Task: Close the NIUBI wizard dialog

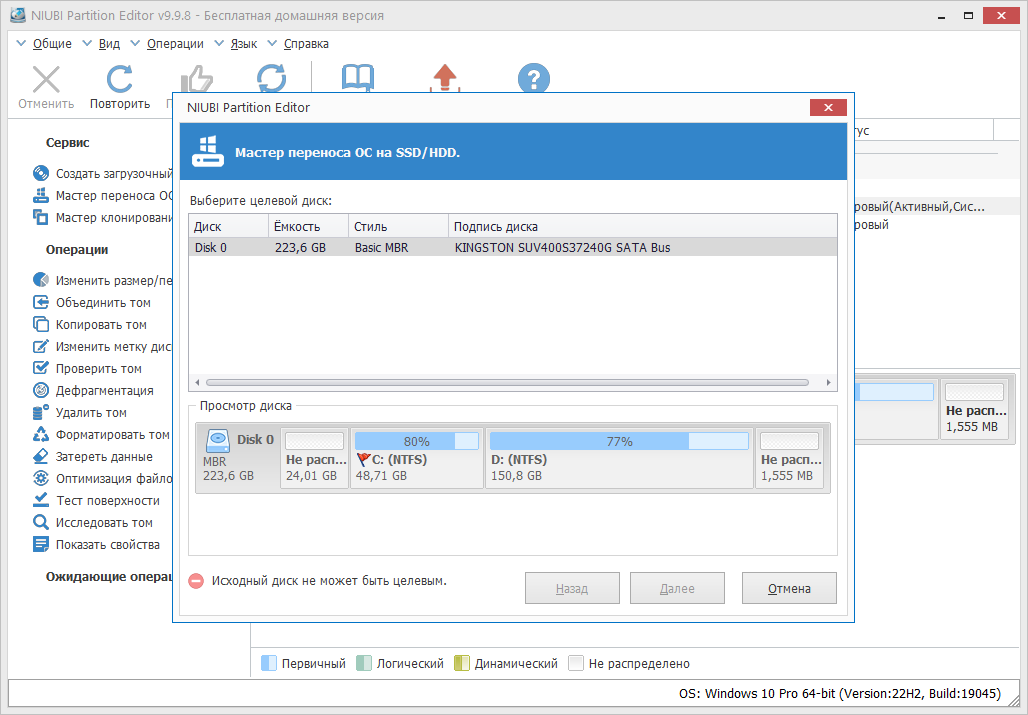Action: click(828, 107)
